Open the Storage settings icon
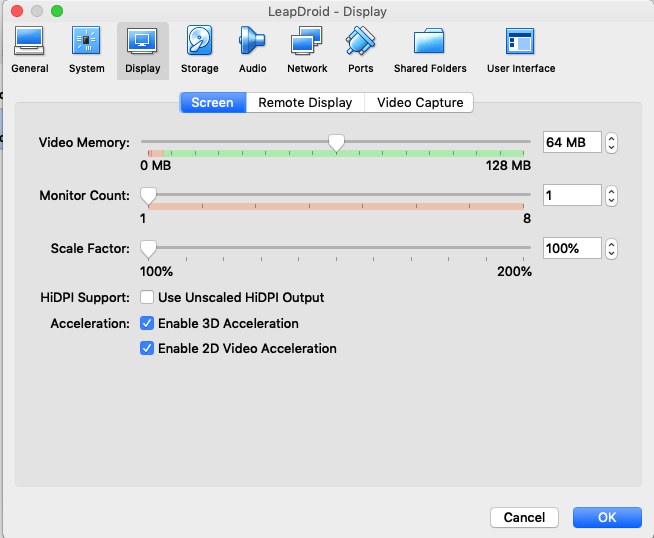The image size is (654, 538). click(x=199, y=49)
